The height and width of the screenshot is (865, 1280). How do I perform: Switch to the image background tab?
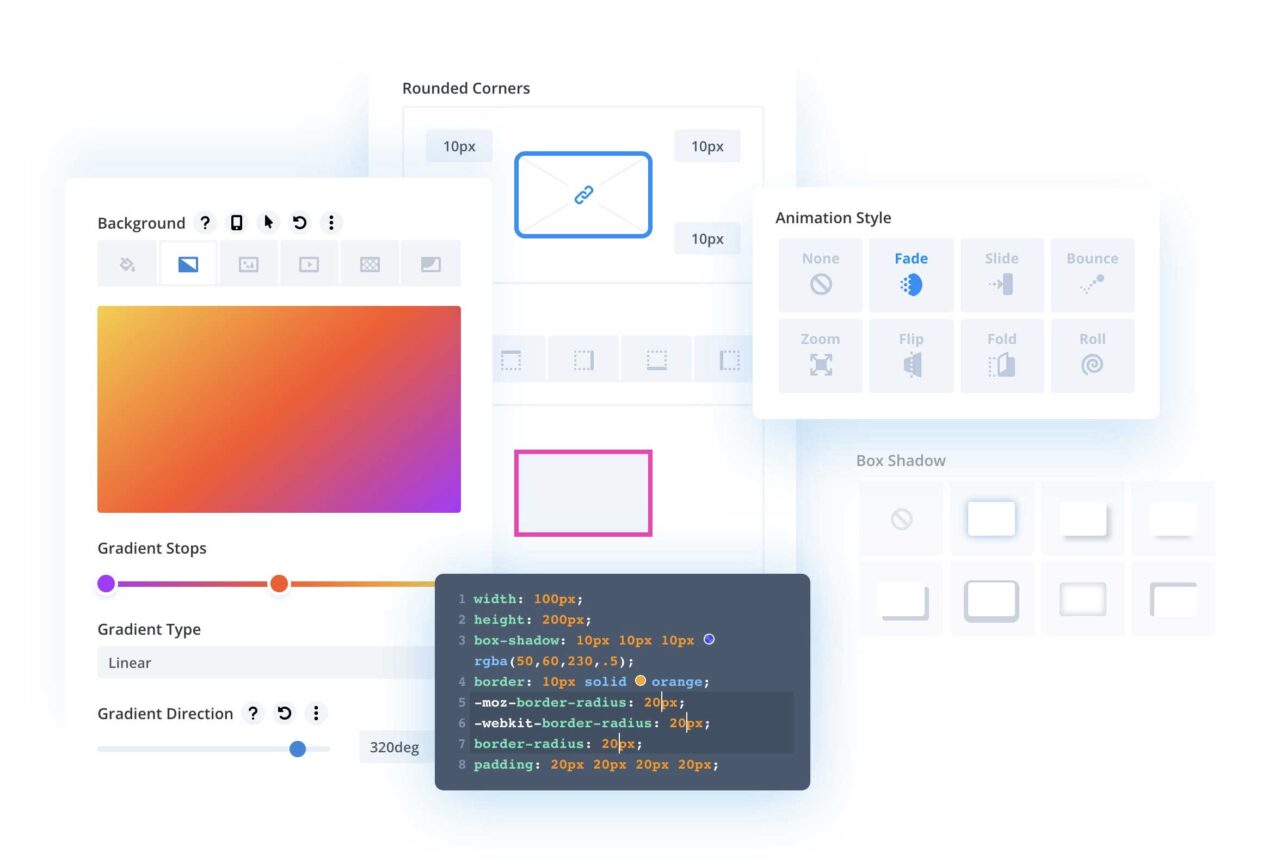pyautogui.click(x=248, y=263)
